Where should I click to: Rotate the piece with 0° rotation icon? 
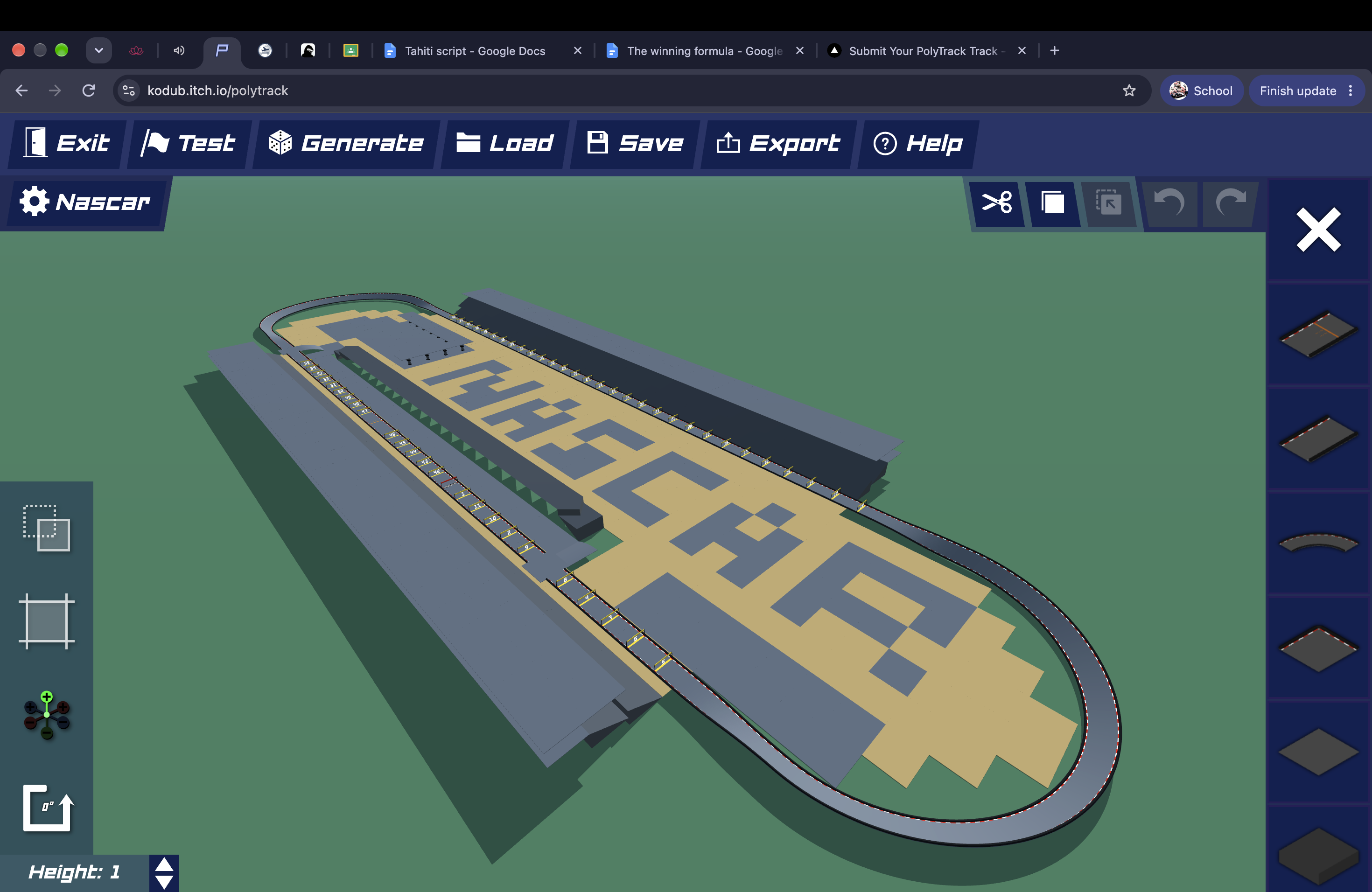(x=49, y=808)
